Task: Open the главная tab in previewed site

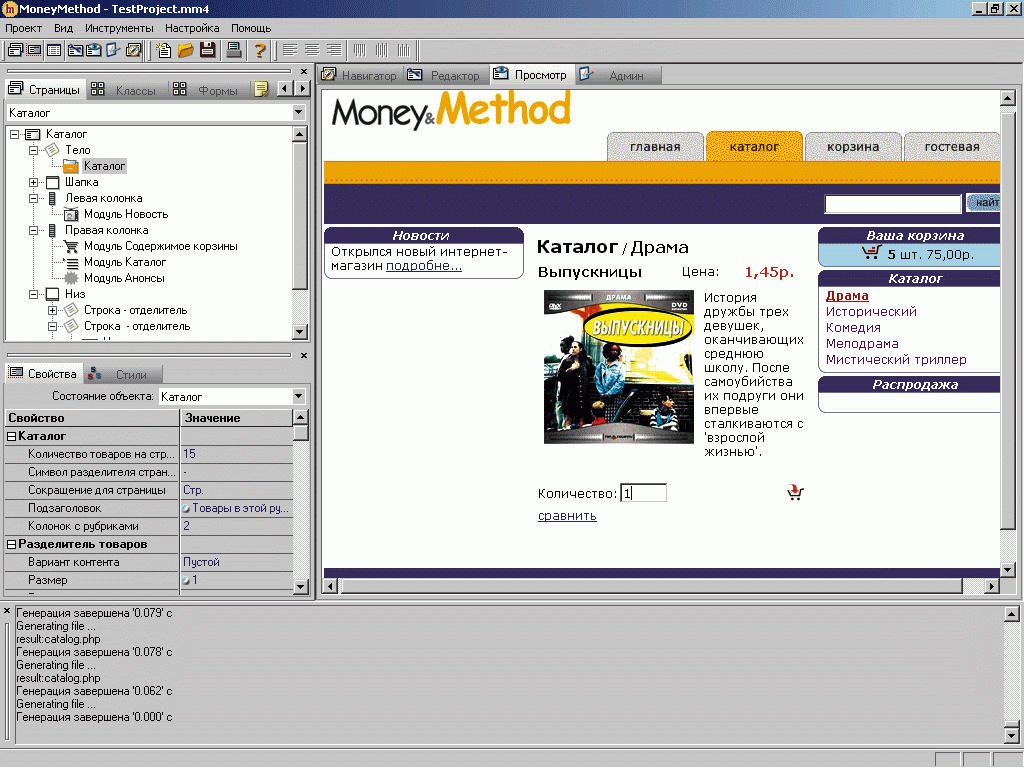Action: click(655, 147)
